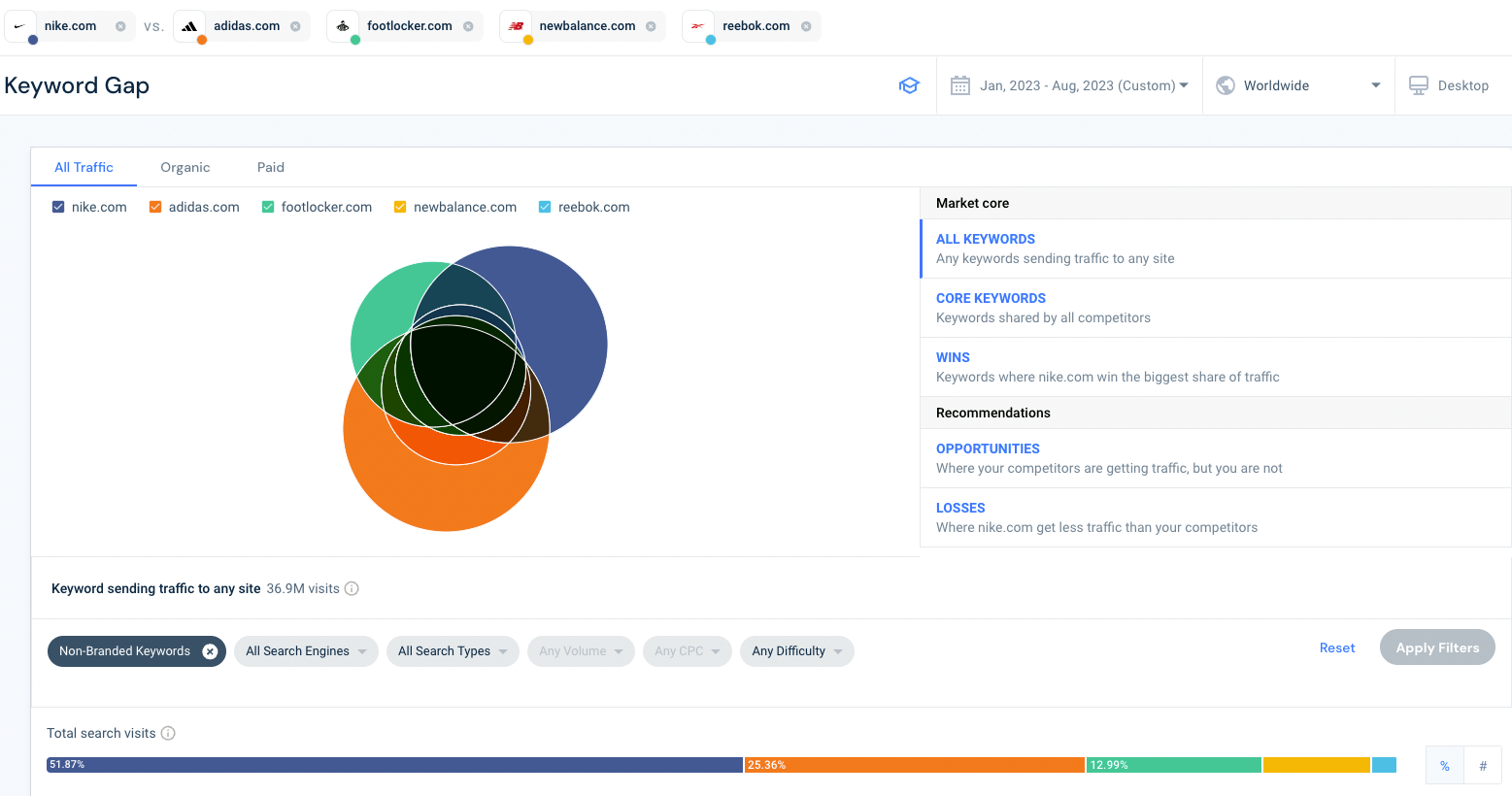Clear the Non-Branded Keywords filter
Image resolution: width=1512 pixels, height=796 pixels.
210,651
